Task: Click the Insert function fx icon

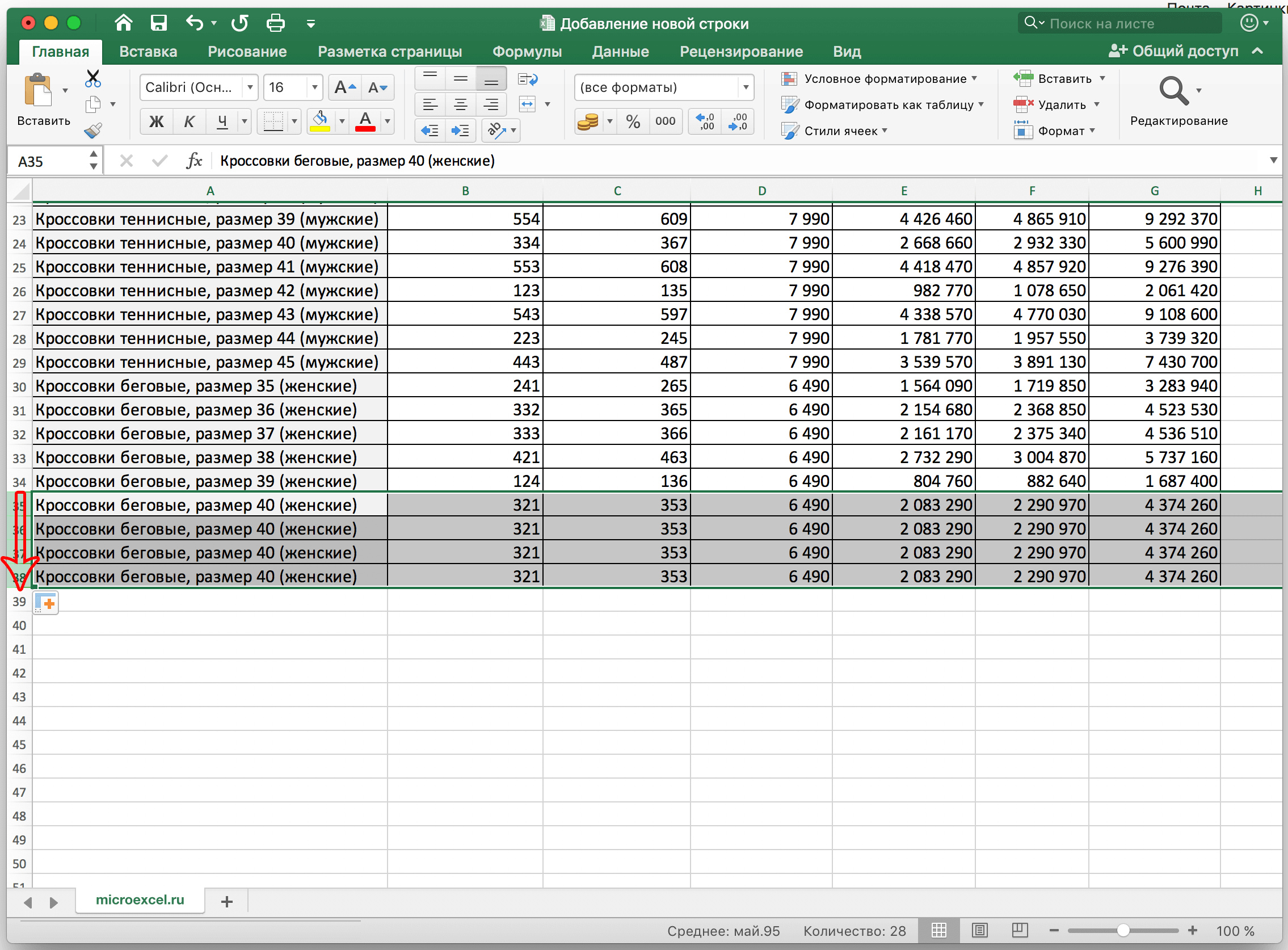Action: pyautogui.click(x=195, y=161)
